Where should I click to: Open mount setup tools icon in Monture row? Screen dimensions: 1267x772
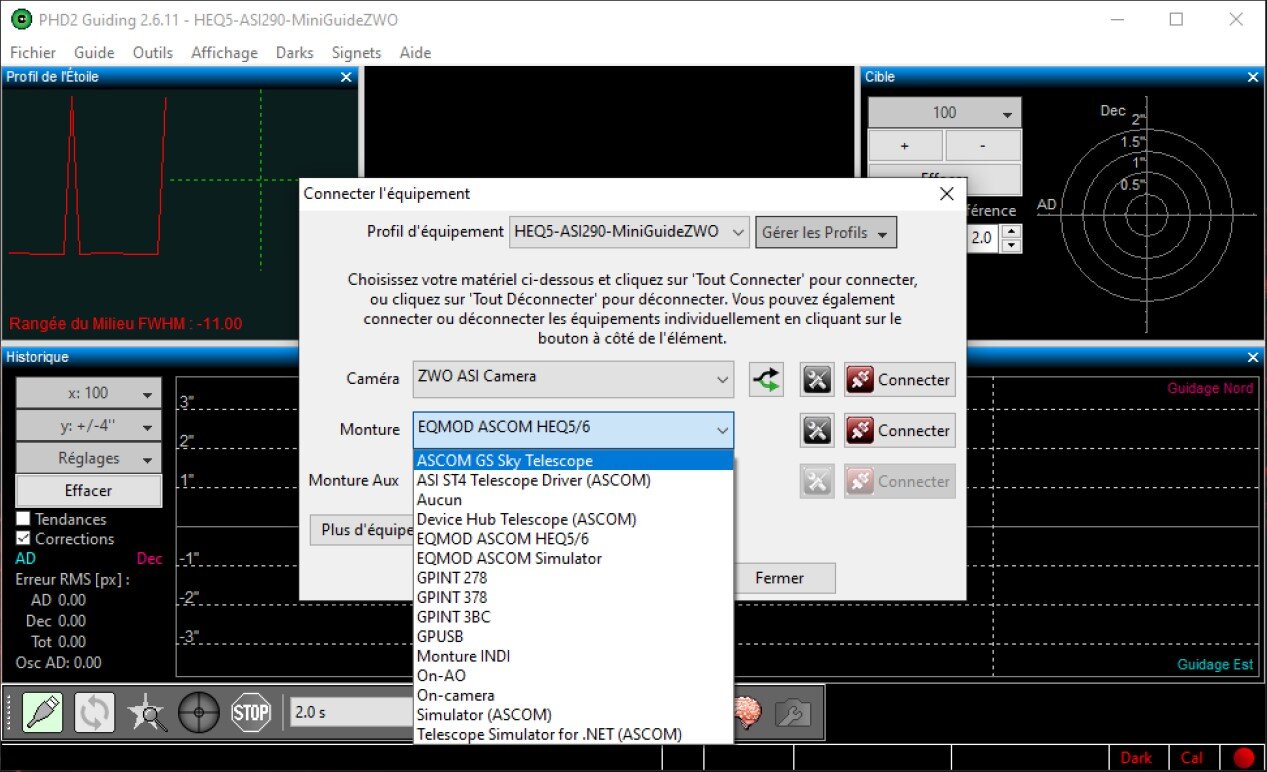pyautogui.click(x=817, y=430)
